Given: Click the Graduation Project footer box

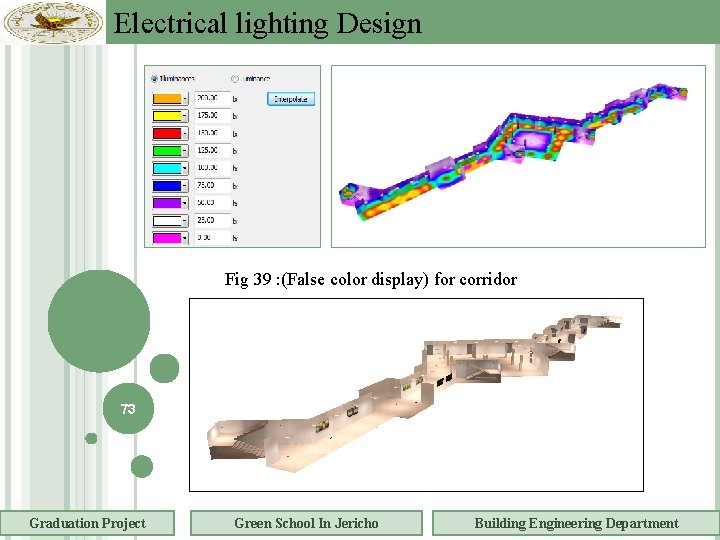Looking at the screenshot, I should tap(87, 523).
